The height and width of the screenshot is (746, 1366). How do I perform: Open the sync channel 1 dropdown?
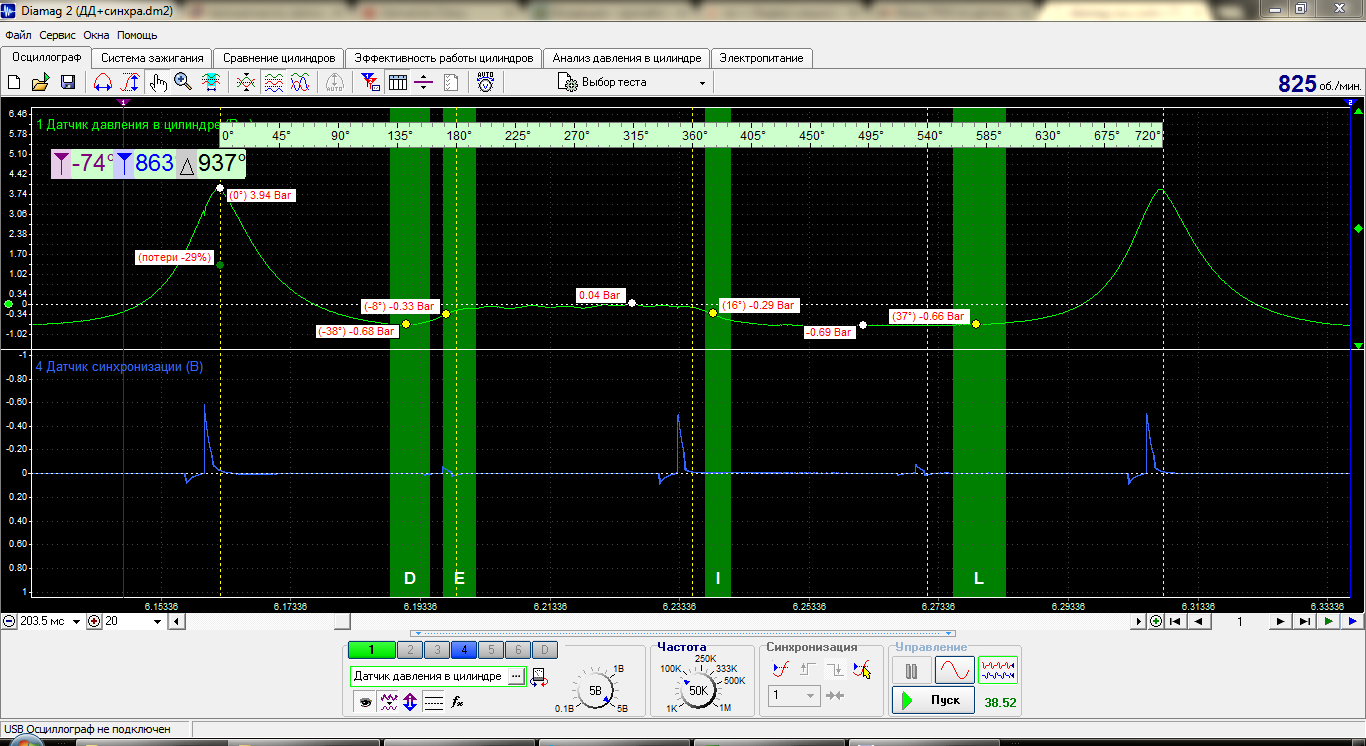pyautogui.click(x=795, y=696)
